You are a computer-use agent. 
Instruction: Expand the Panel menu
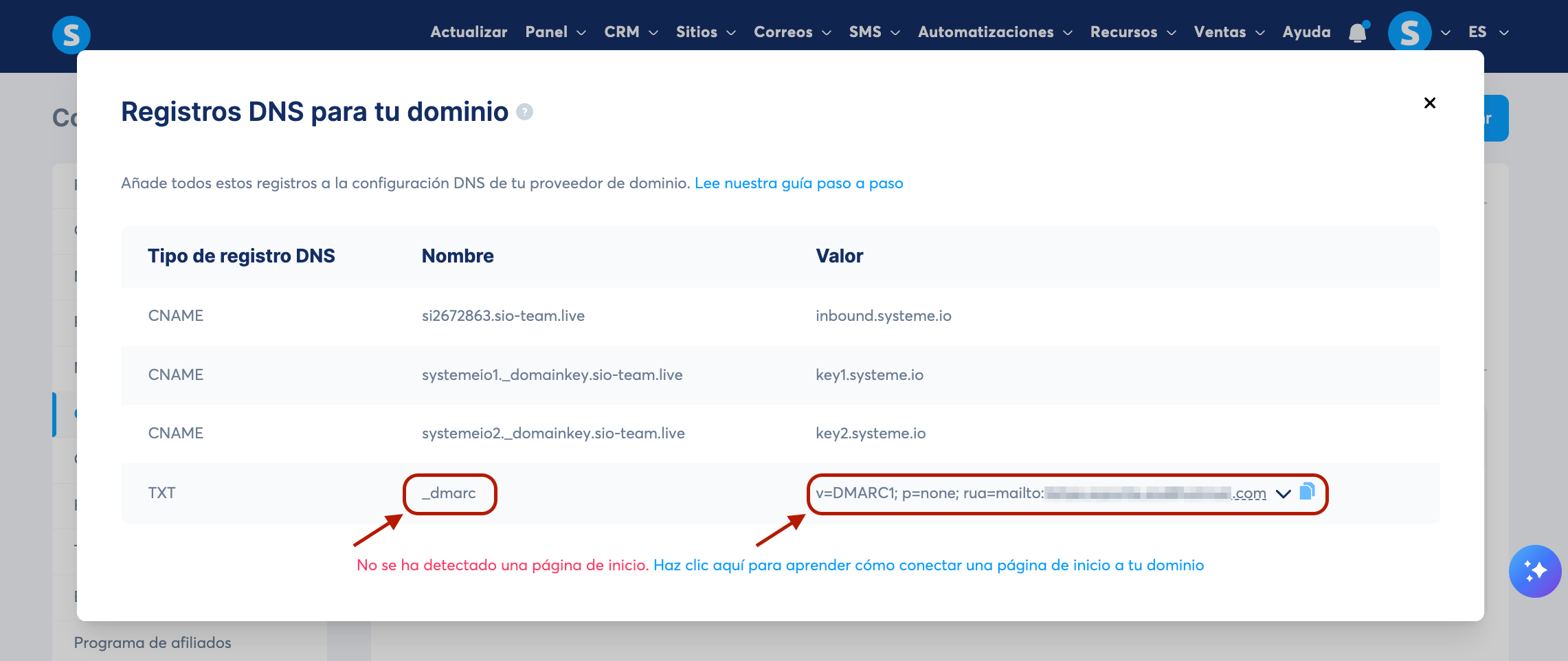click(555, 32)
